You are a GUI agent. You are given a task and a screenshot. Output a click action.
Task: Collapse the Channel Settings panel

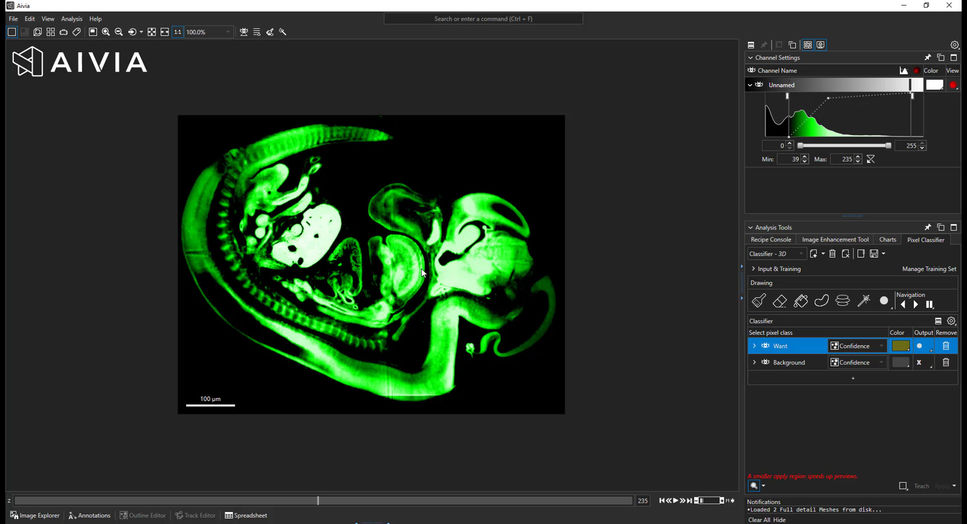click(751, 58)
